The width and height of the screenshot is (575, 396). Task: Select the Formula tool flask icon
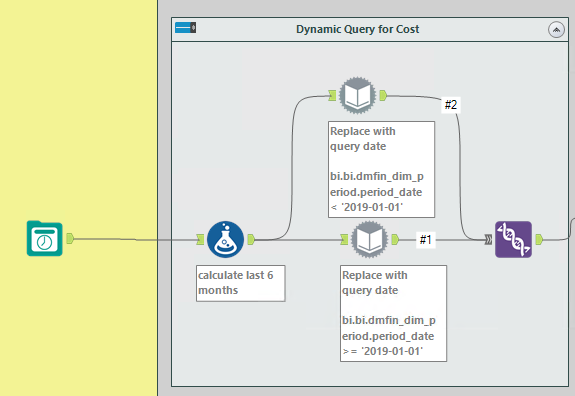pyautogui.click(x=225, y=239)
